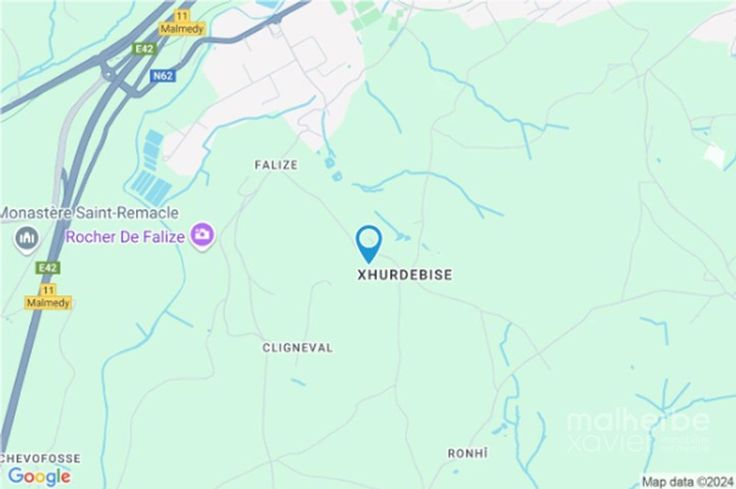The image size is (736, 489).
Task: Open the Map data ©2024 attribution
Action: 687,481
